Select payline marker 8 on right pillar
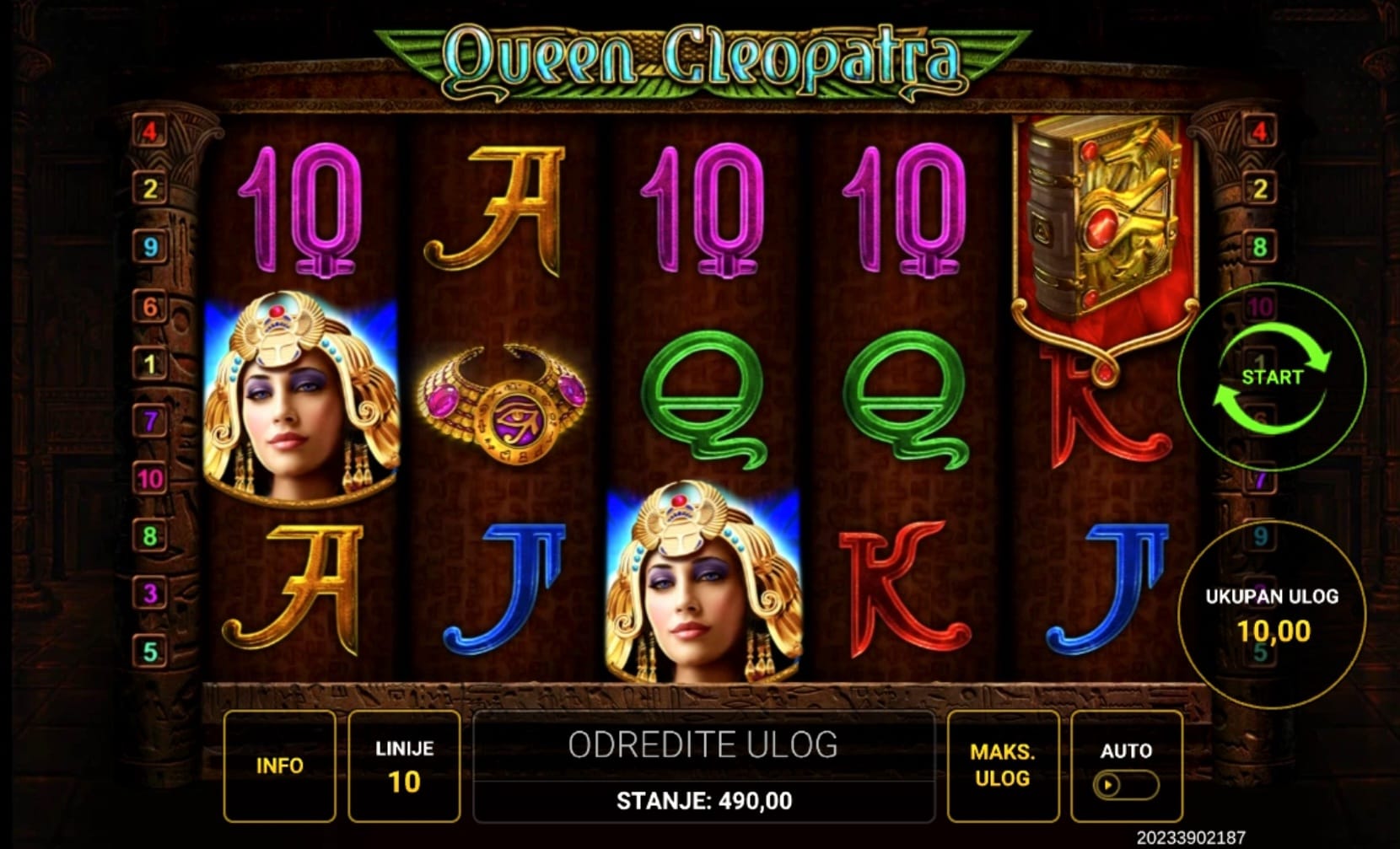The width and height of the screenshot is (1400, 849). click(x=1260, y=247)
